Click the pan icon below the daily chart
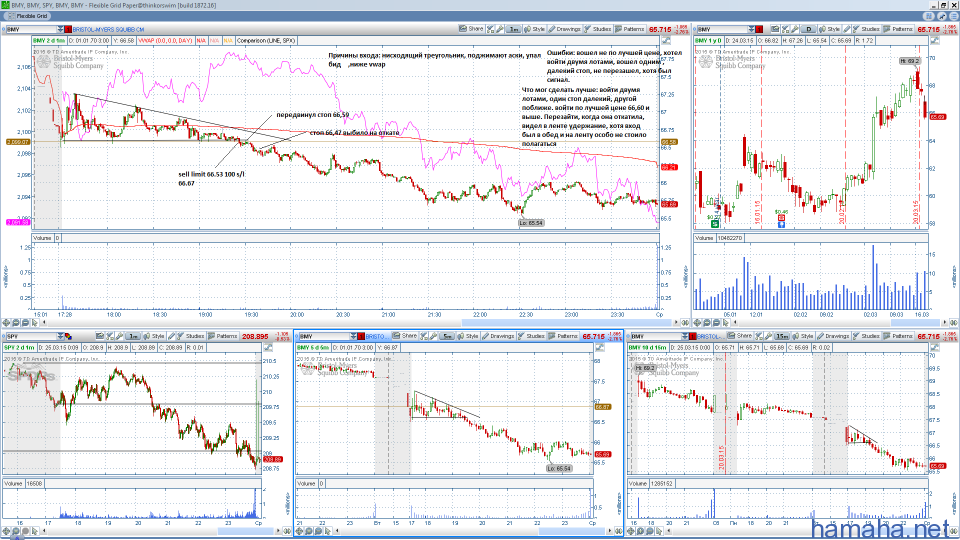Image resolution: width=960 pixels, height=540 pixels. [x=697, y=323]
